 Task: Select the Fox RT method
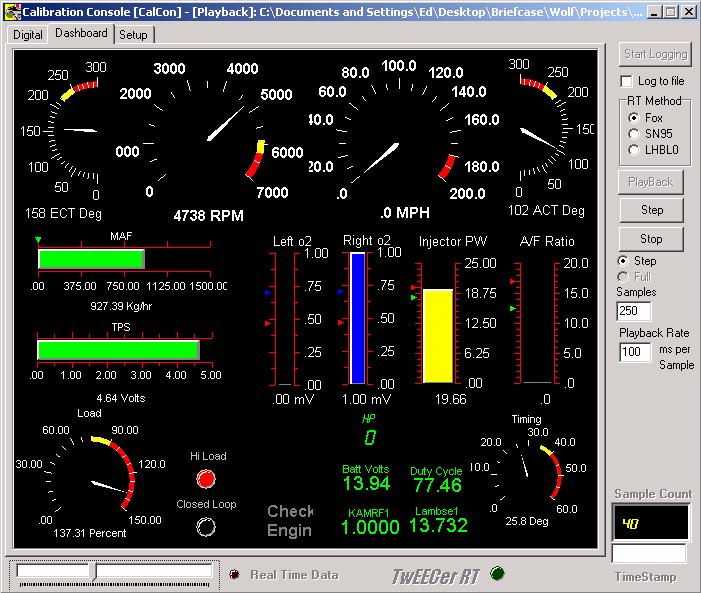633,118
